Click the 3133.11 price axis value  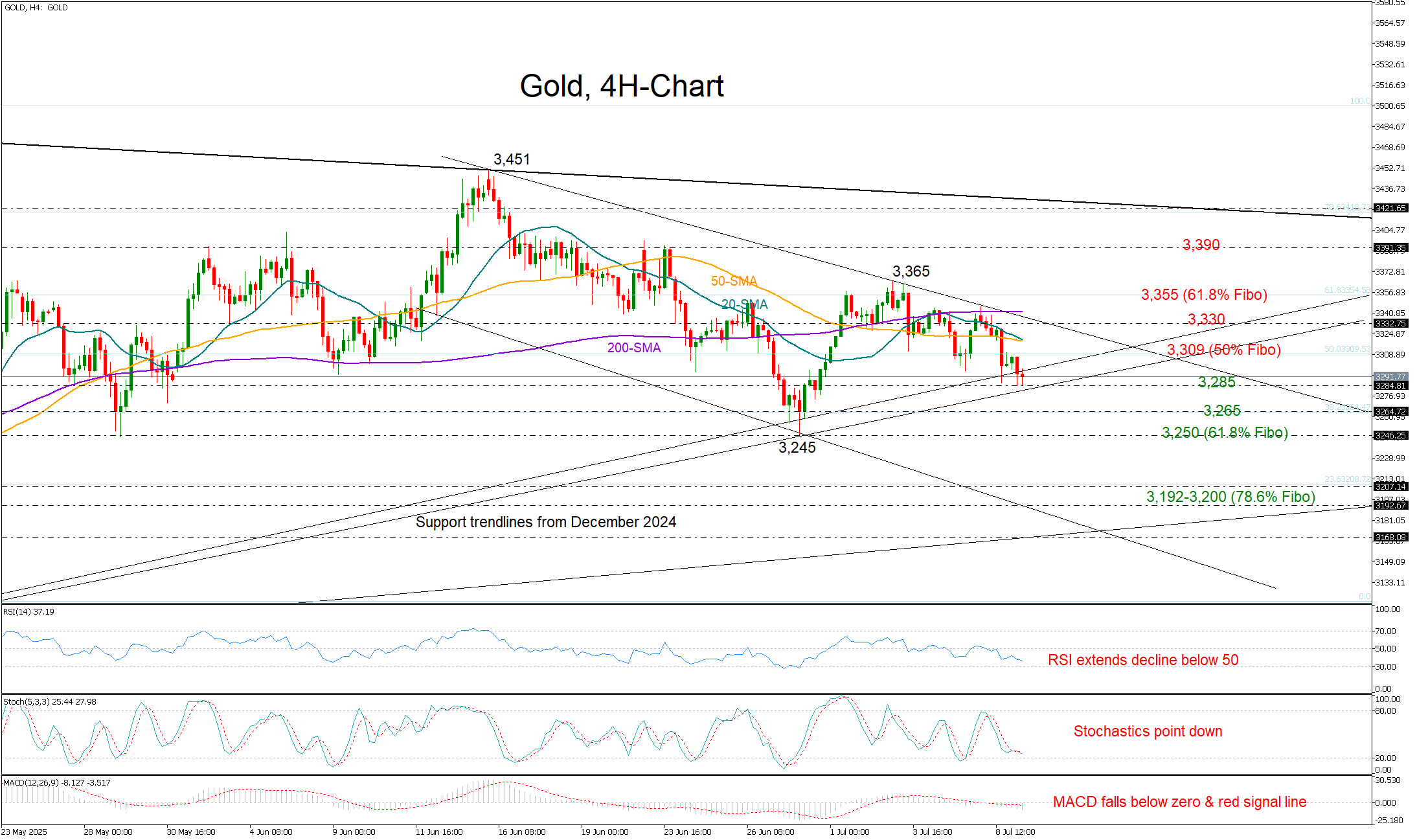tap(1390, 582)
